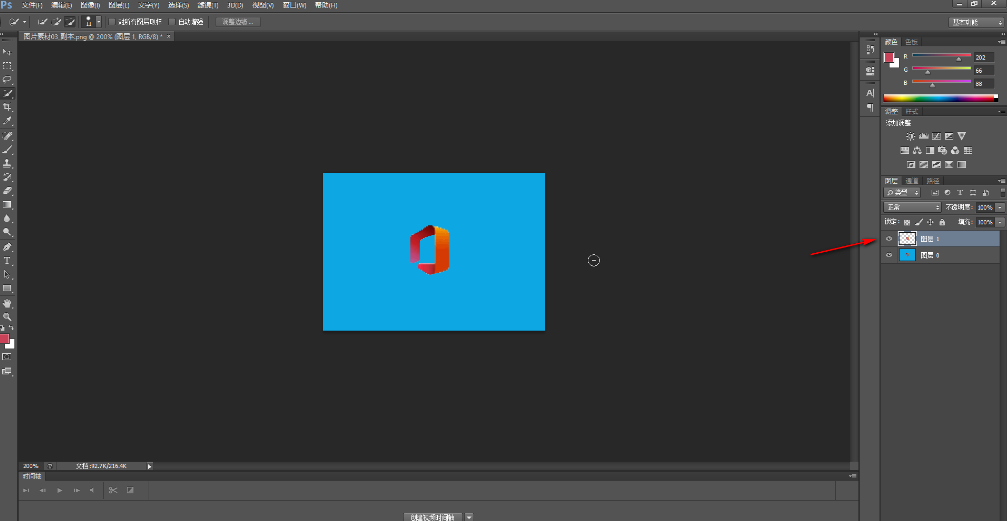The width and height of the screenshot is (1007, 521).
Task: Enable the 自动增强 checkbox
Action: click(172, 21)
